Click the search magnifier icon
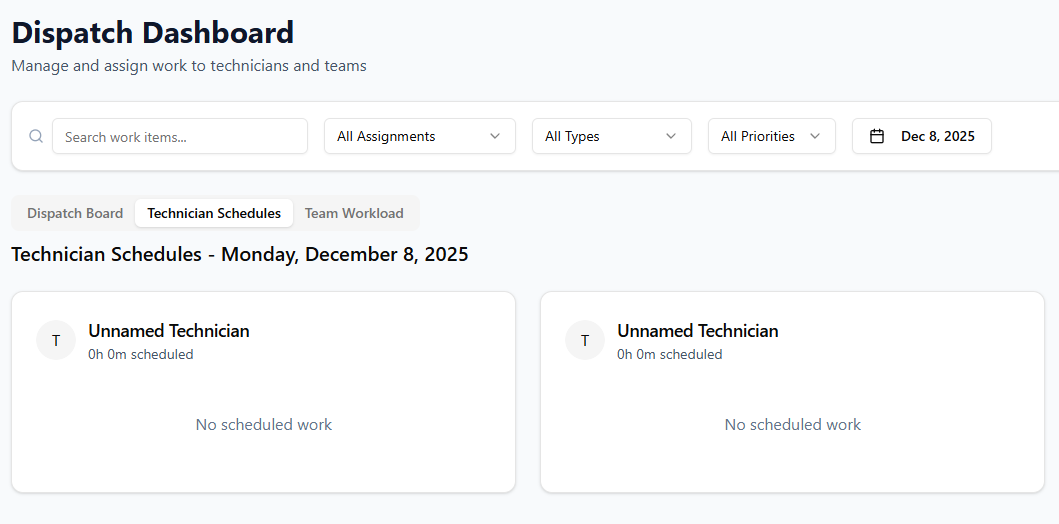Viewport: 1059px width, 524px height. click(36, 136)
